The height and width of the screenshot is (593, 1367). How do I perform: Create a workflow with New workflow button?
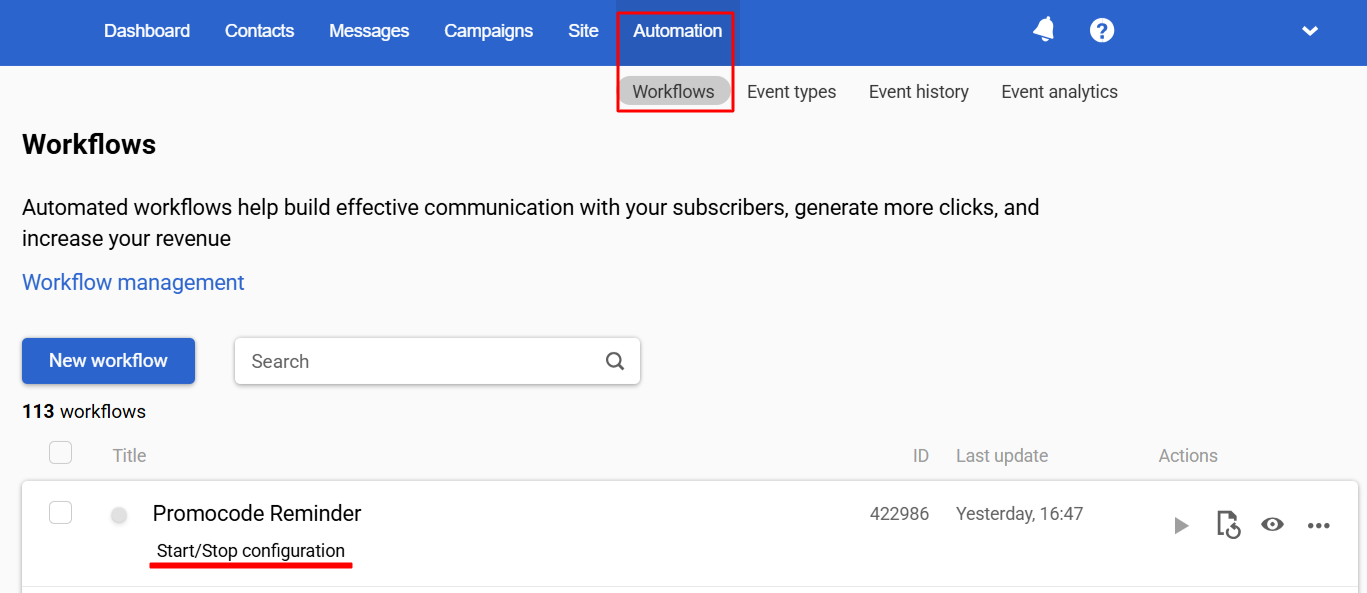tap(108, 361)
